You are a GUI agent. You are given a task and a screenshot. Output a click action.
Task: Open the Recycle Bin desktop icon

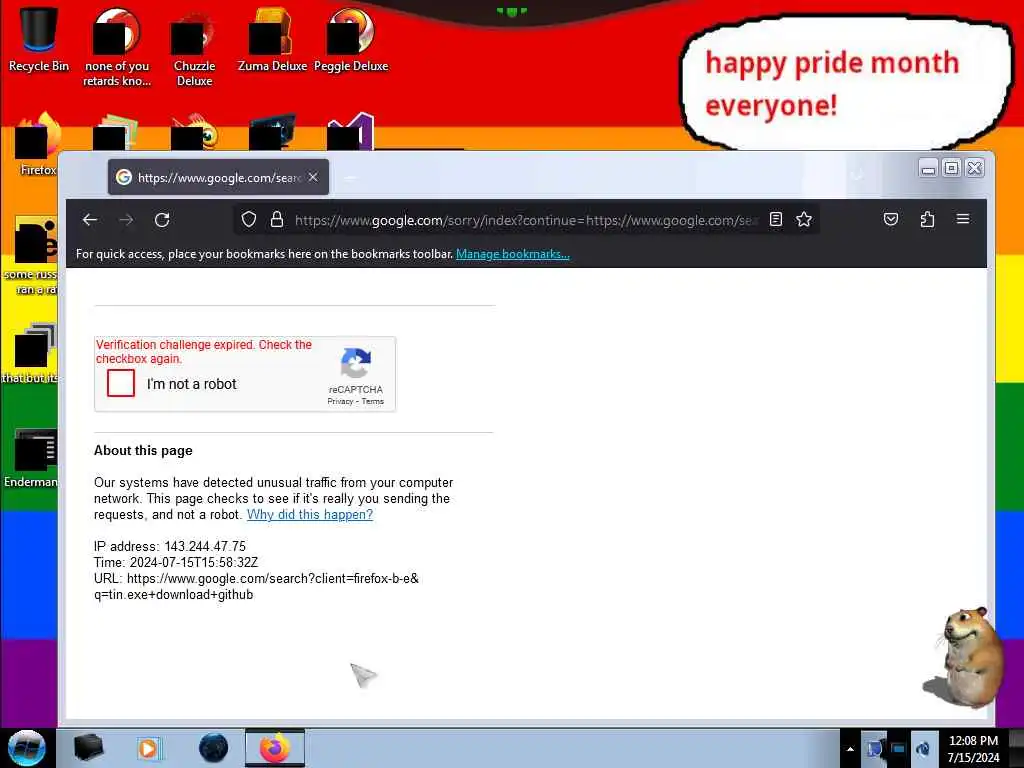39,39
